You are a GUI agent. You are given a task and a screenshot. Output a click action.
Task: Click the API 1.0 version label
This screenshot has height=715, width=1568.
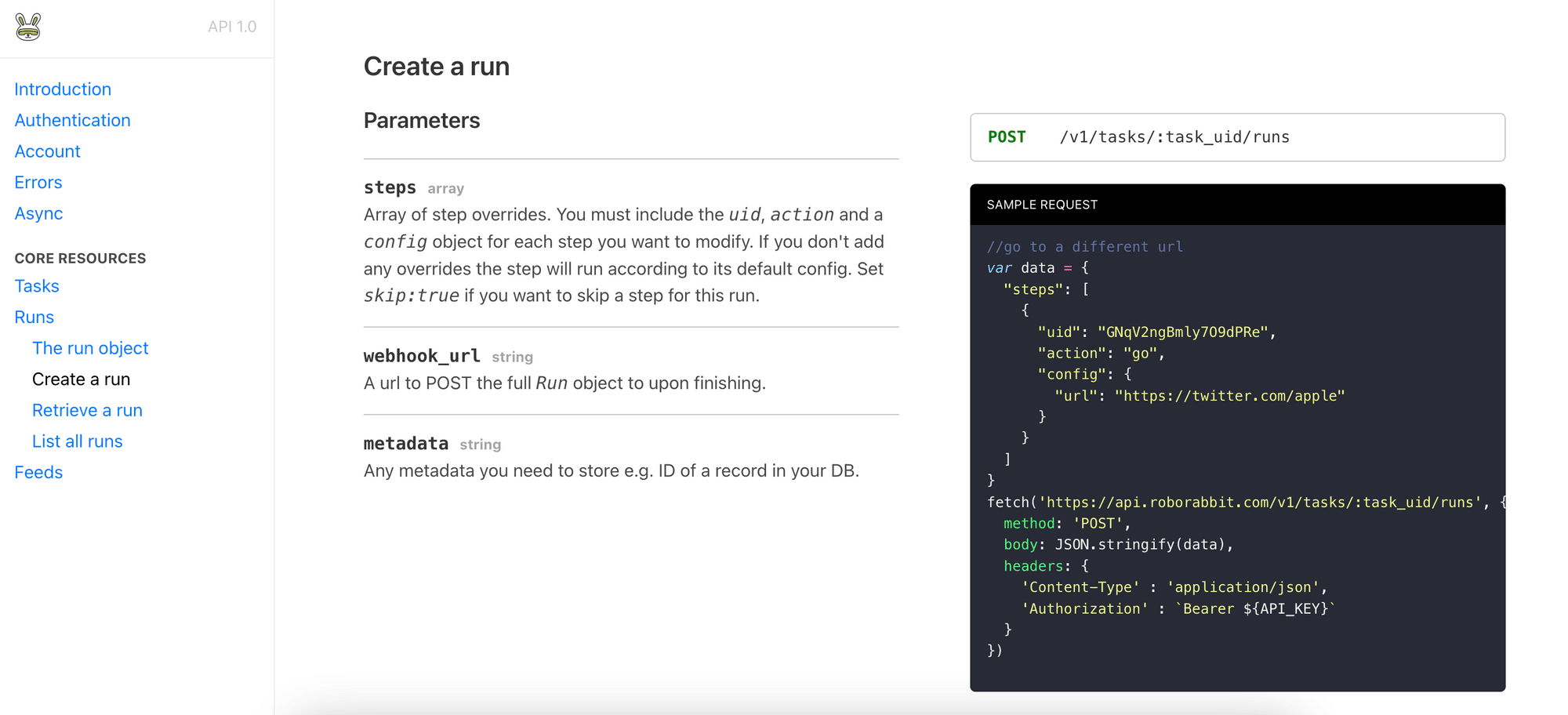click(232, 27)
